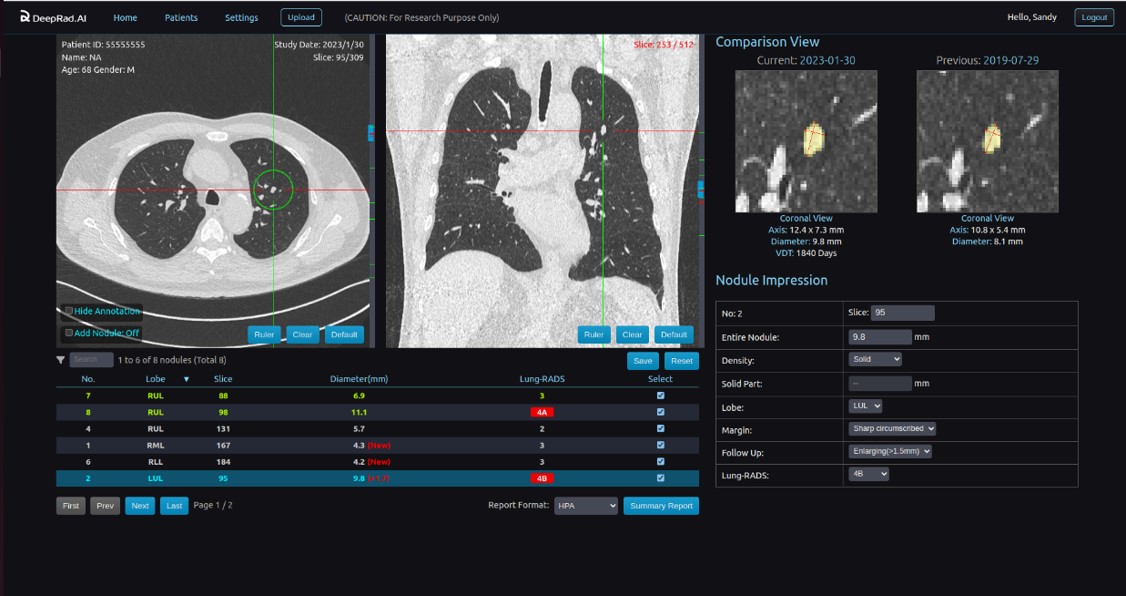Click the Entire Nodule size input field
Screen dimensions: 1126x596
(x=880, y=337)
